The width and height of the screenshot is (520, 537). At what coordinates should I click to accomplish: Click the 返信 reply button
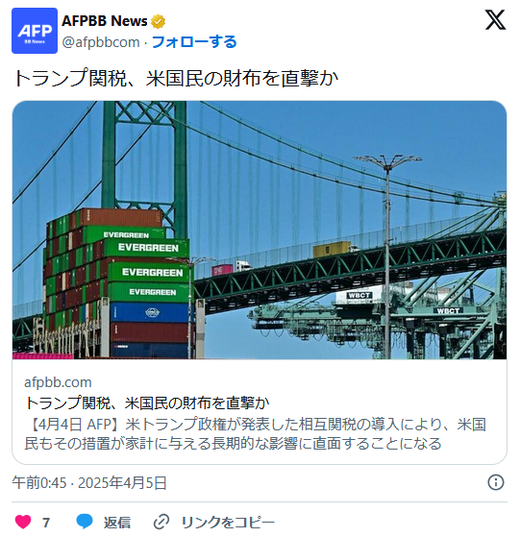[117, 522]
